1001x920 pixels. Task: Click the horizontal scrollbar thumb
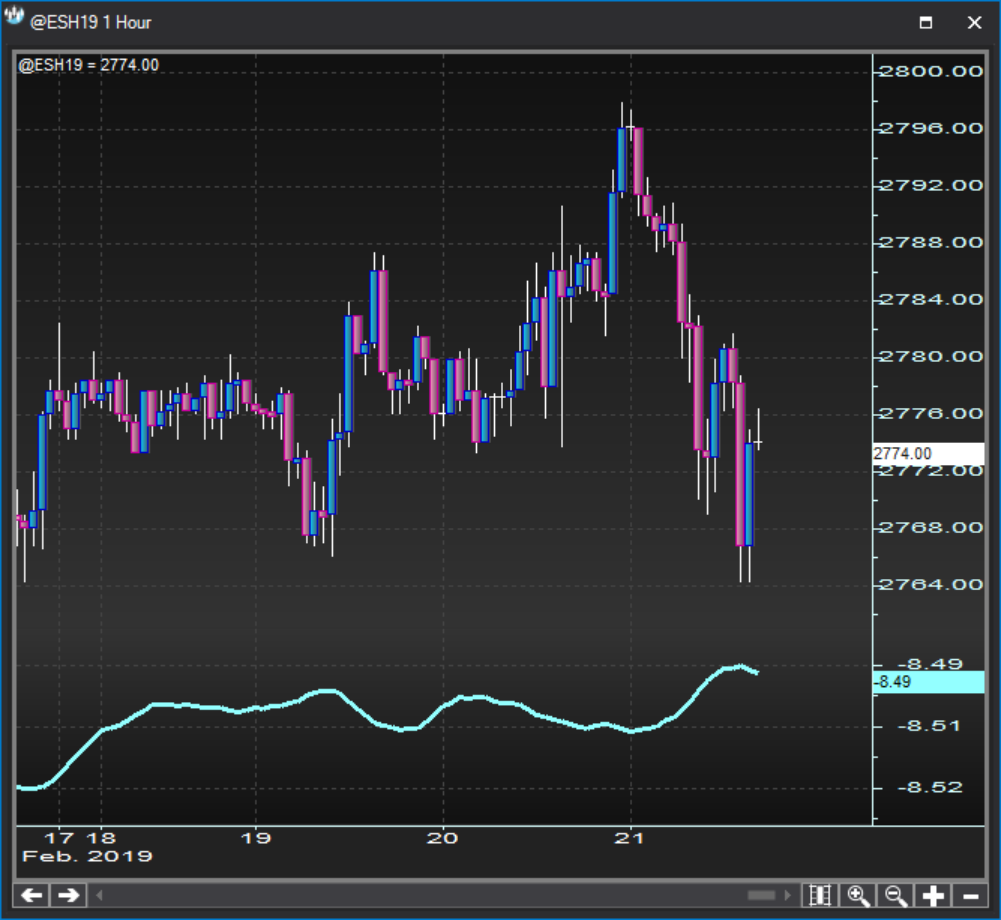761,895
